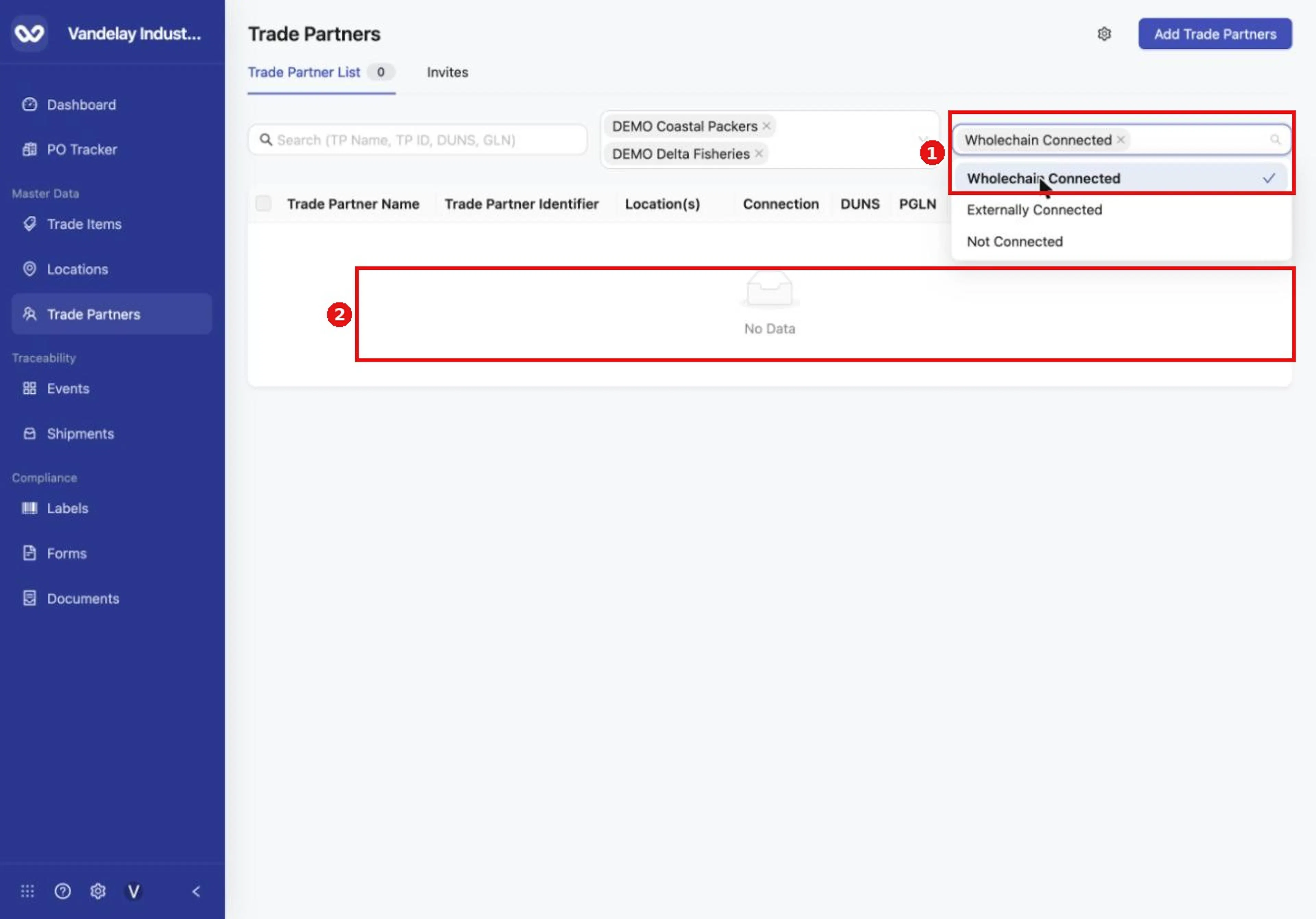Open the Forms page

(x=66, y=553)
